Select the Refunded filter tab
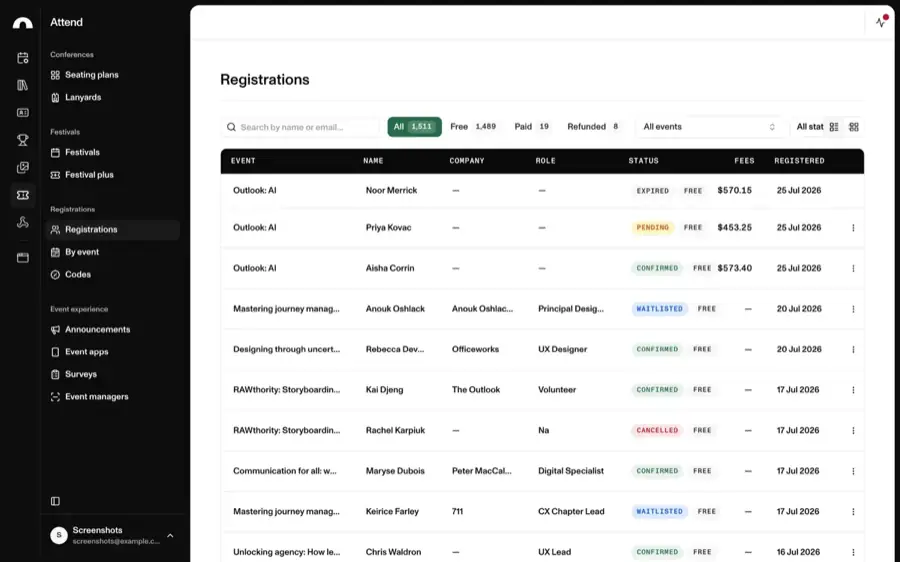 (x=593, y=127)
